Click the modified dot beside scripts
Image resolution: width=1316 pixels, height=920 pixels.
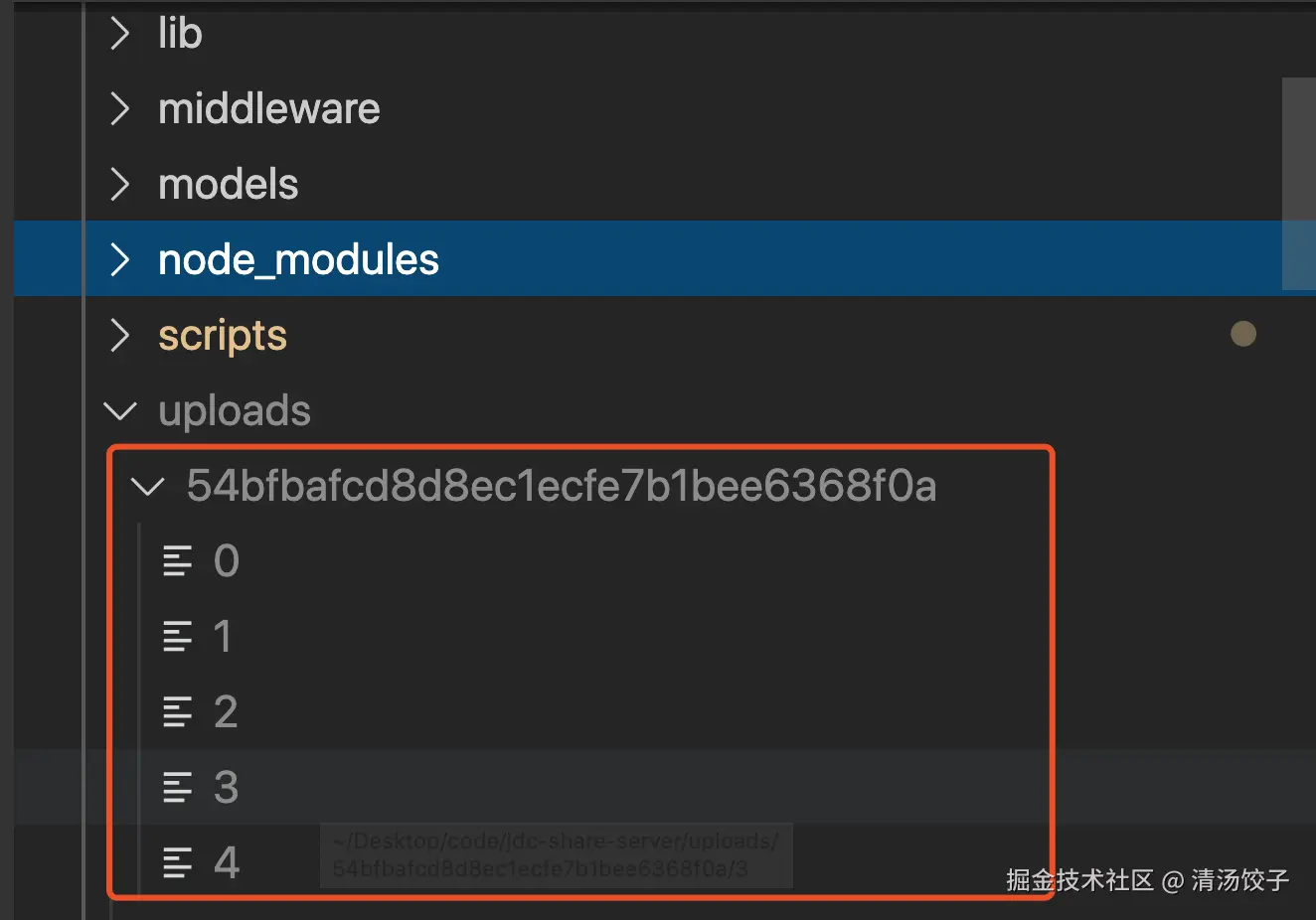pos(1243,334)
